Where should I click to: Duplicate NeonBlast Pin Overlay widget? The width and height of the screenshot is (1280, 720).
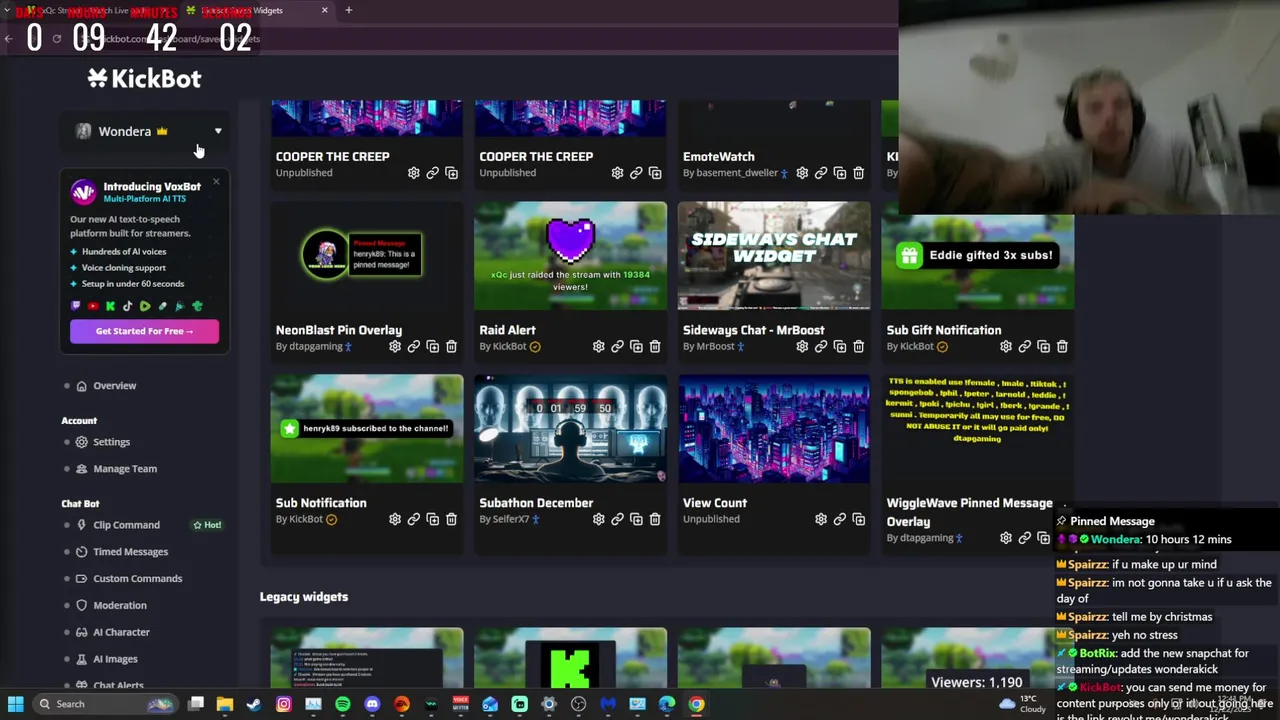click(x=433, y=346)
